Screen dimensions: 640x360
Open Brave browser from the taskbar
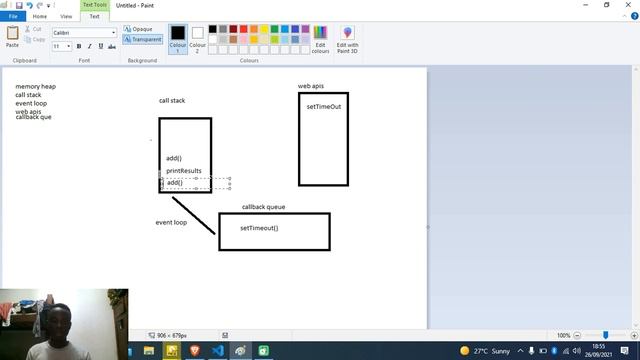[x=195, y=351]
